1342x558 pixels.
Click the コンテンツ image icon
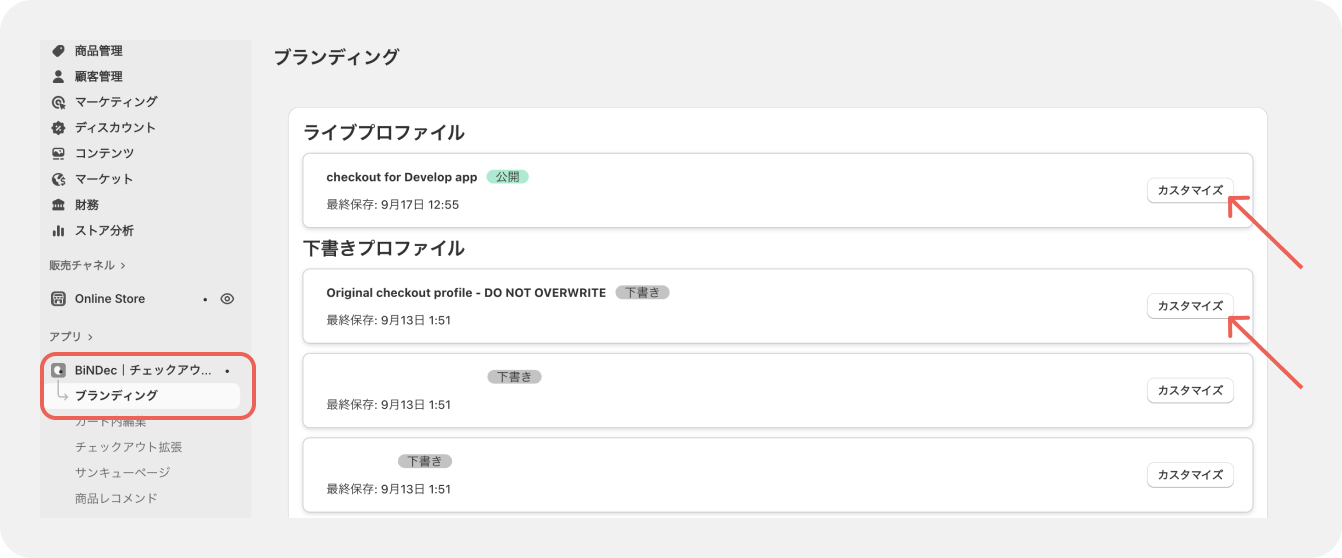coord(58,153)
